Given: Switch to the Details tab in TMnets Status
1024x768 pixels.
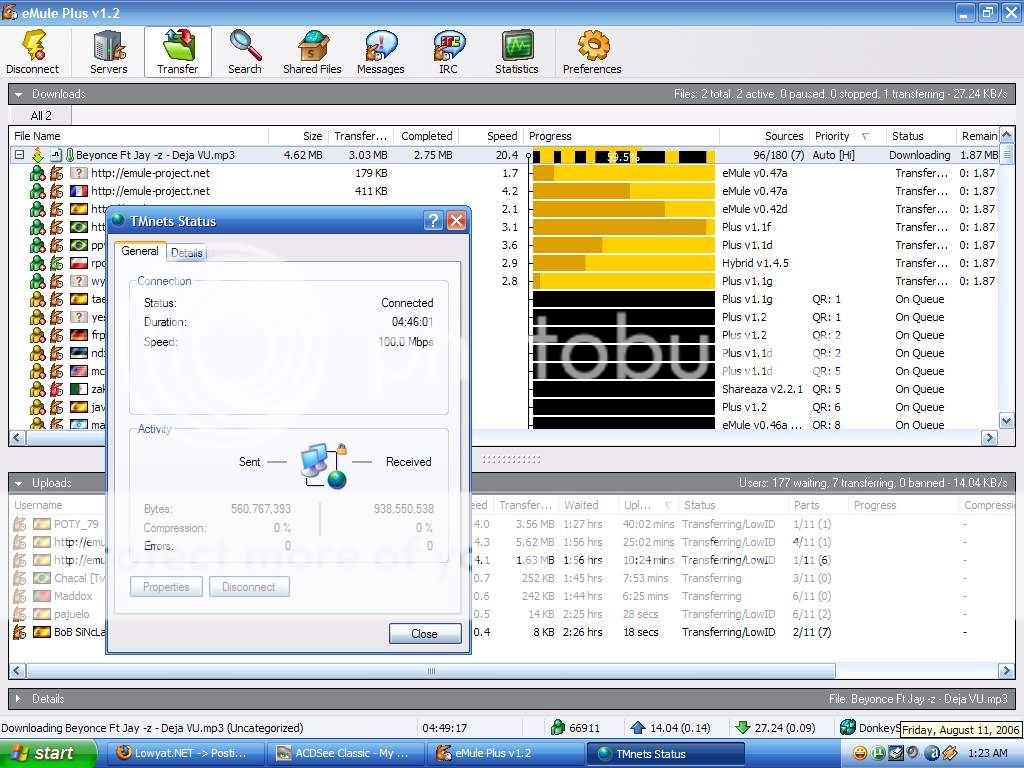Looking at the screenshot, I should coord(186,252).
